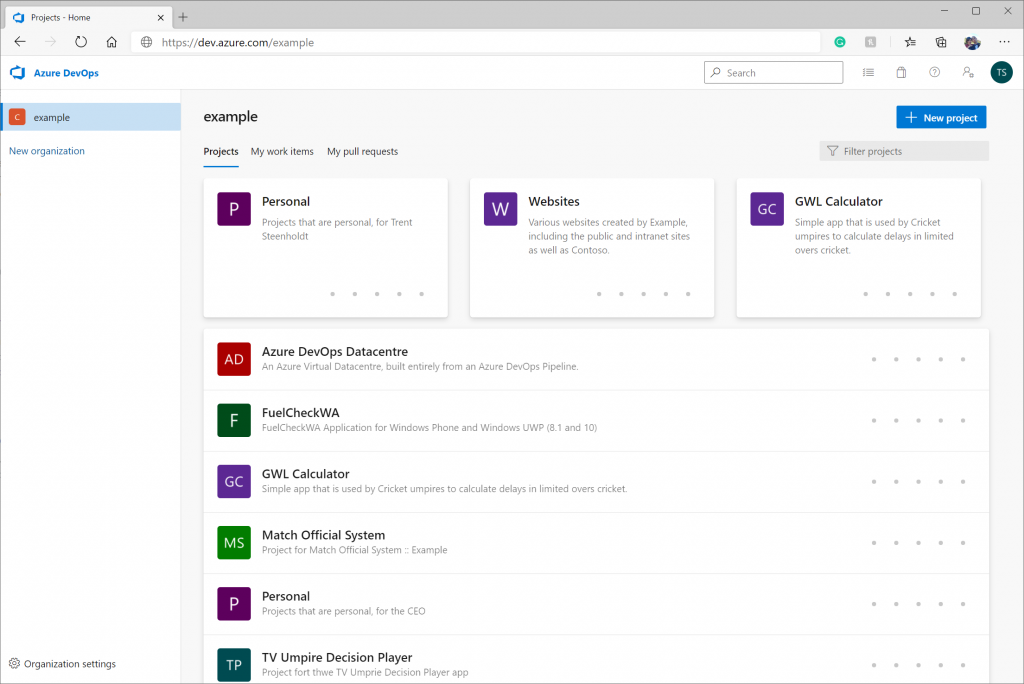1024x684 pixels.
Task: Click the Grammarly extension icon
Action: tap(840, 42)
